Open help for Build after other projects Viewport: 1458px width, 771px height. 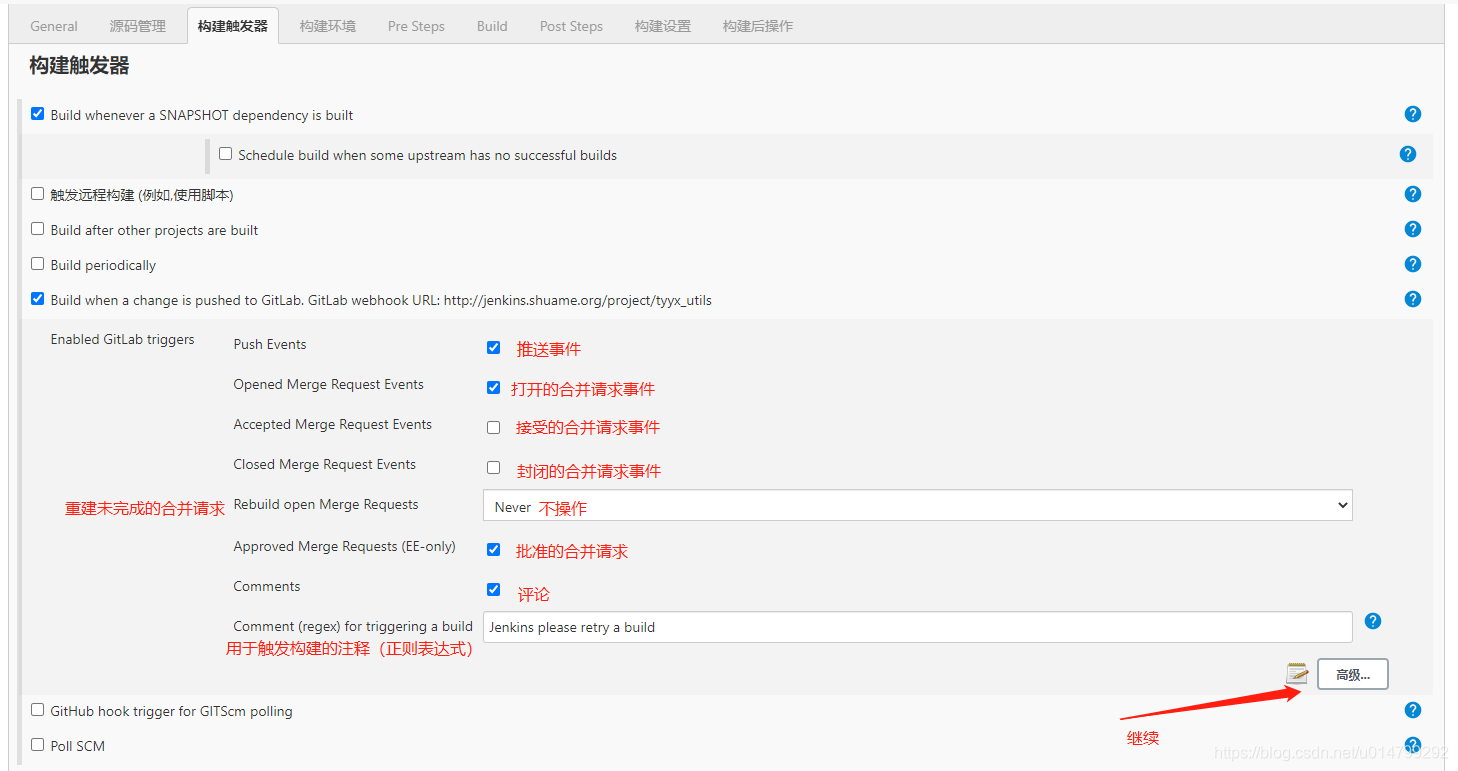point(1413,229)
